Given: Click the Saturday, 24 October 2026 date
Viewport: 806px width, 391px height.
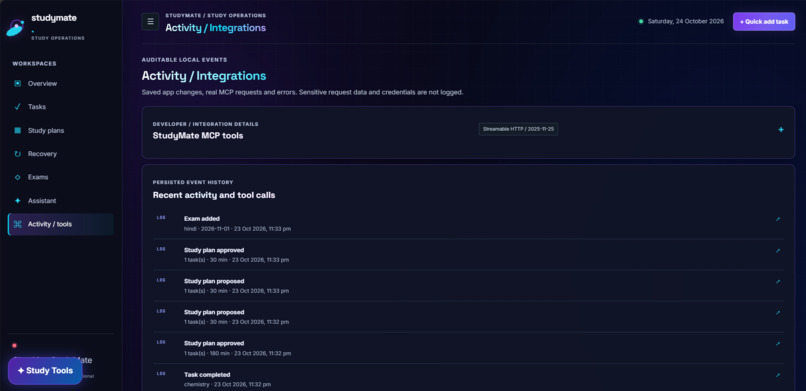Looking at the screenshot, I should 686,22.
